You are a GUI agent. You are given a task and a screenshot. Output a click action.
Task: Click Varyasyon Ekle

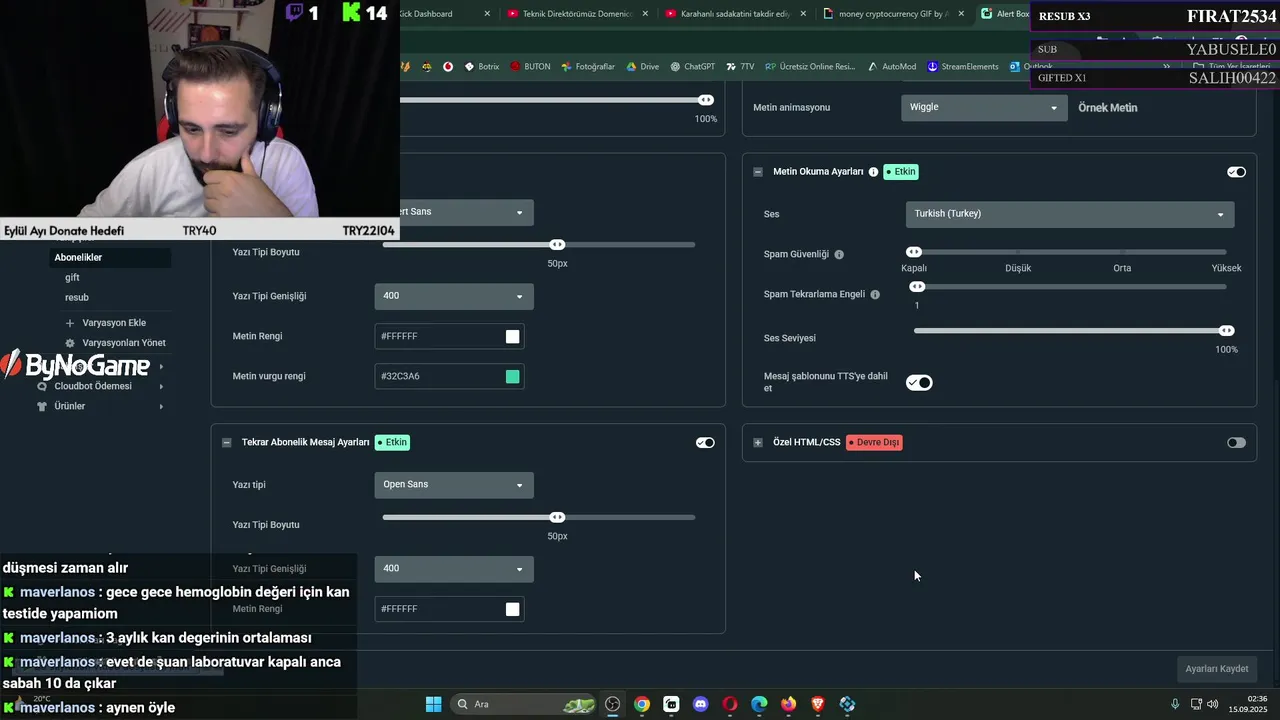pos(114,323)
